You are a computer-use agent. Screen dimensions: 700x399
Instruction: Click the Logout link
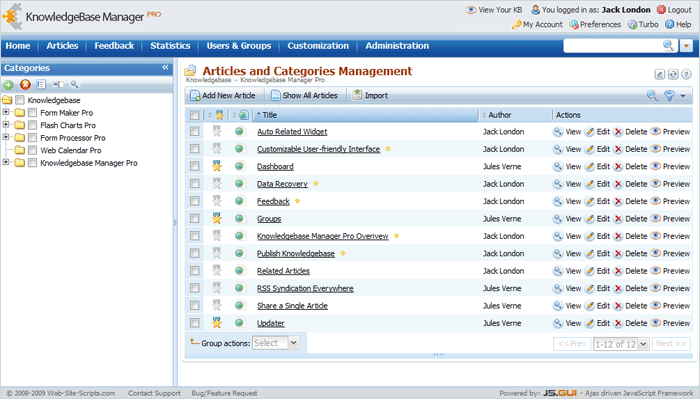674,10
